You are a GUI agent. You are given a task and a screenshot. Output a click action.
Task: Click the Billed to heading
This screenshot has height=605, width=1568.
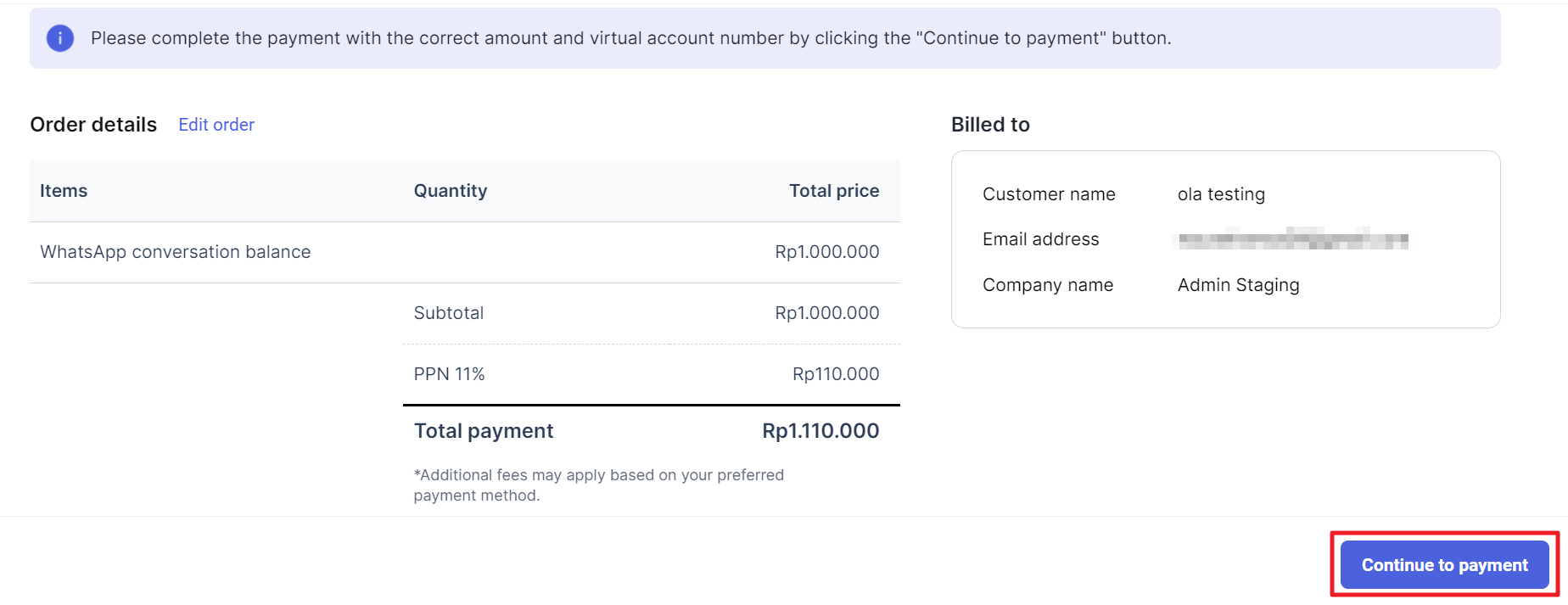[x=990, y=125]
